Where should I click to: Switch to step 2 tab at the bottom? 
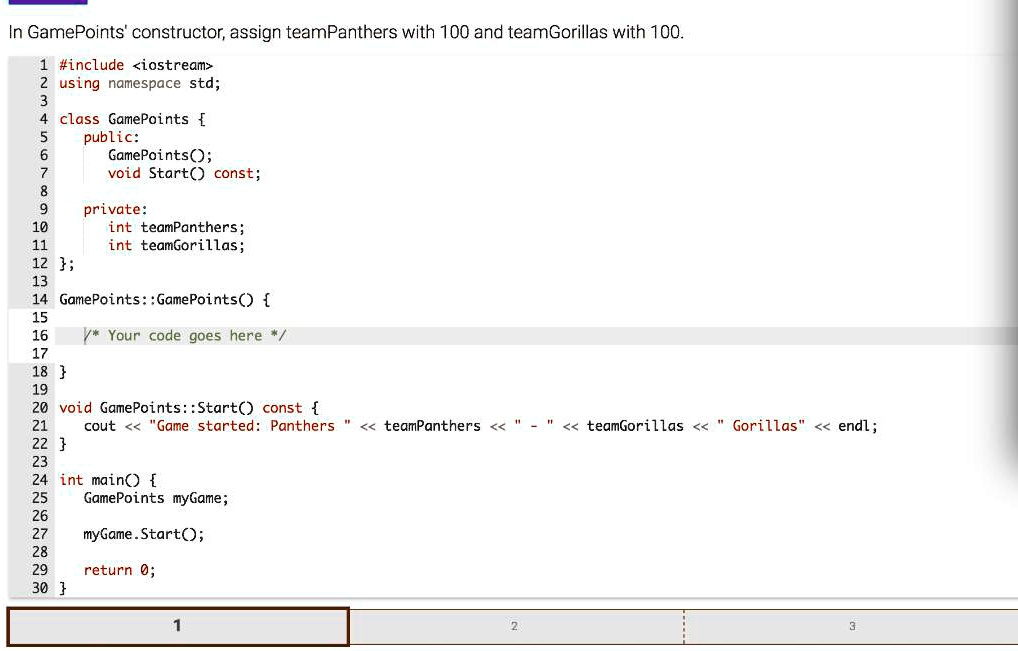(x=514, y=625)
